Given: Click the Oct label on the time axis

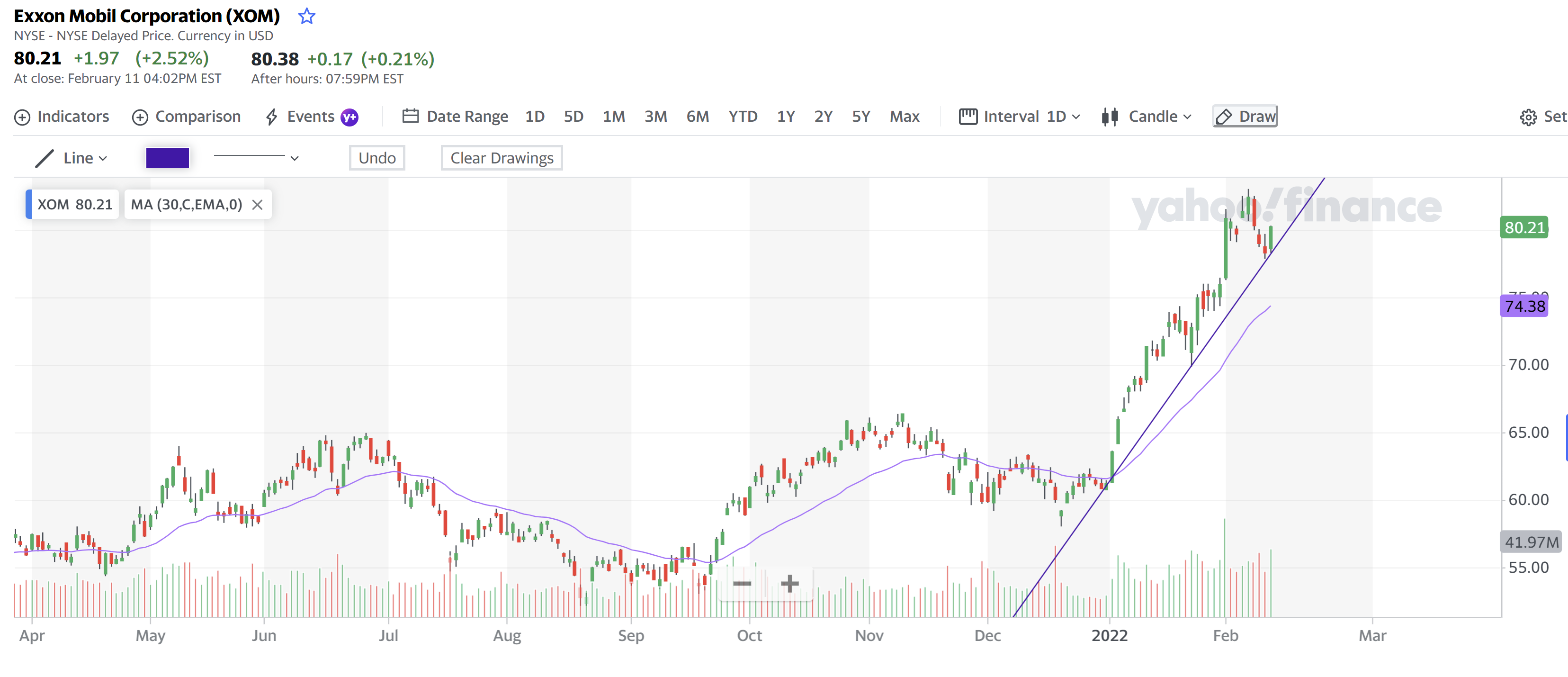Looking at the screenshot, I should pyautogui.click(x=749, y=636).
